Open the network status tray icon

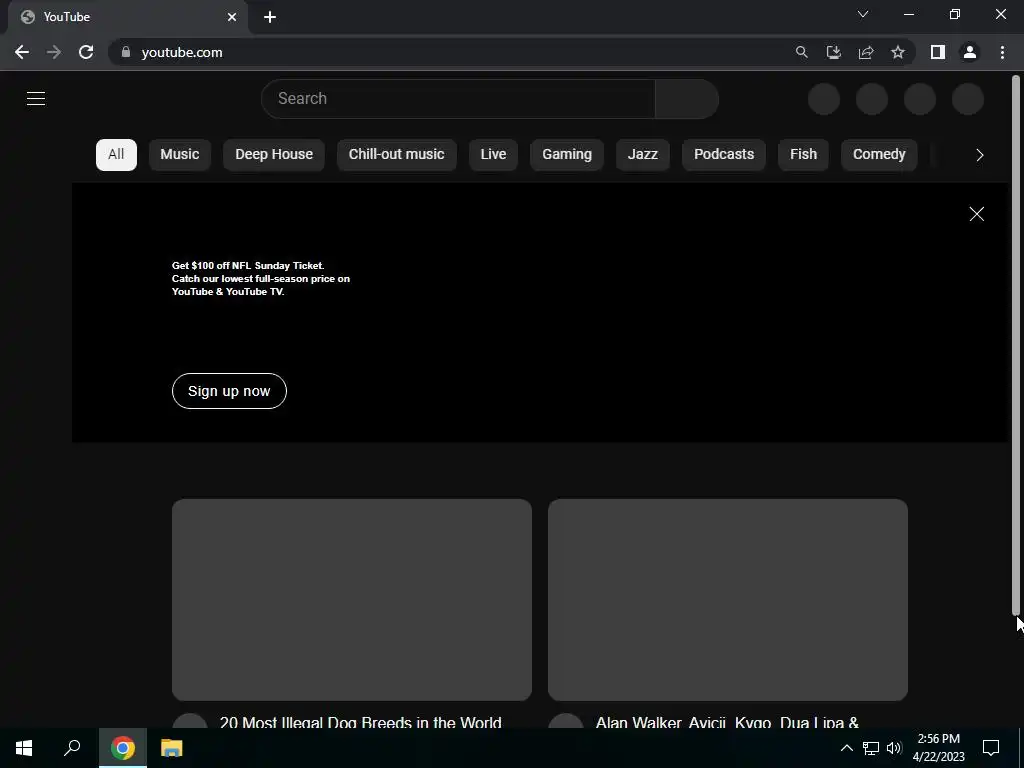point(871,748)
